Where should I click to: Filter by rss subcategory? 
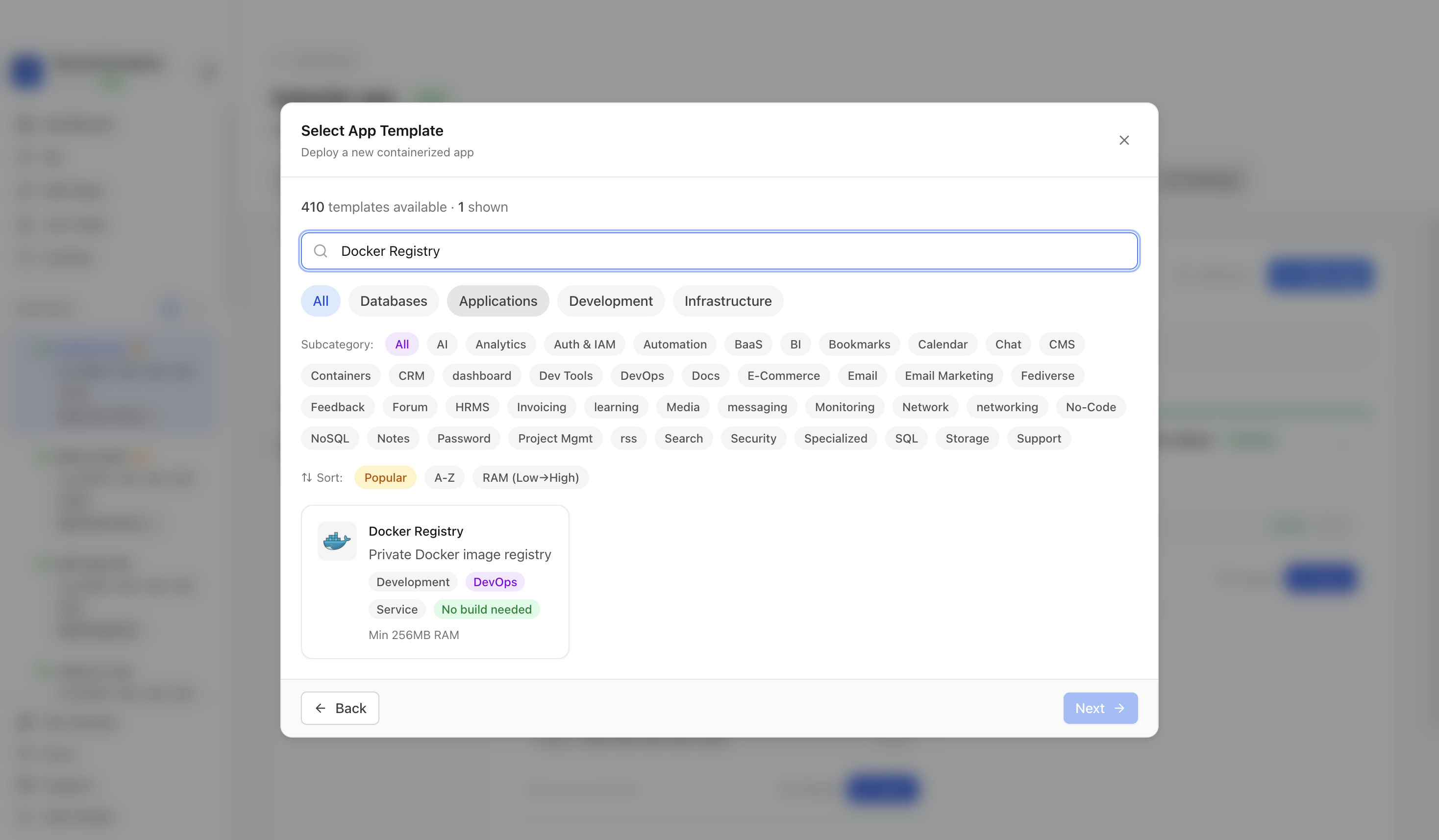[x=628, y=439]
